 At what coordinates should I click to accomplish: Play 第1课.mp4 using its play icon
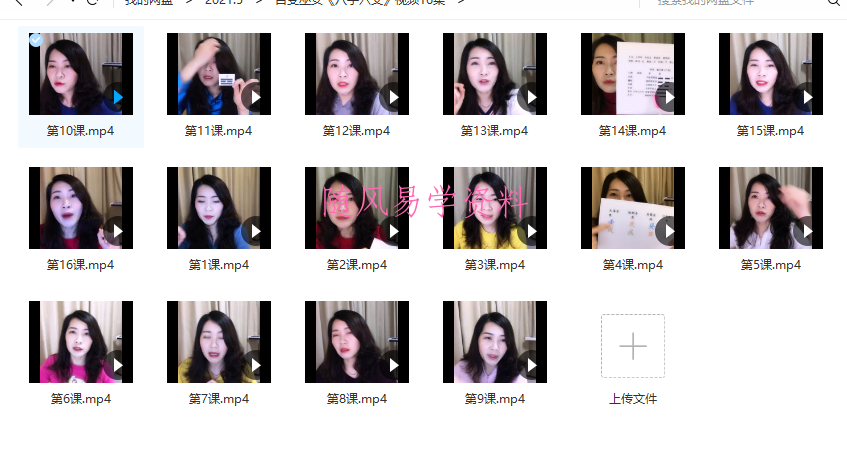pyautogui.click(x=255, y=231)
